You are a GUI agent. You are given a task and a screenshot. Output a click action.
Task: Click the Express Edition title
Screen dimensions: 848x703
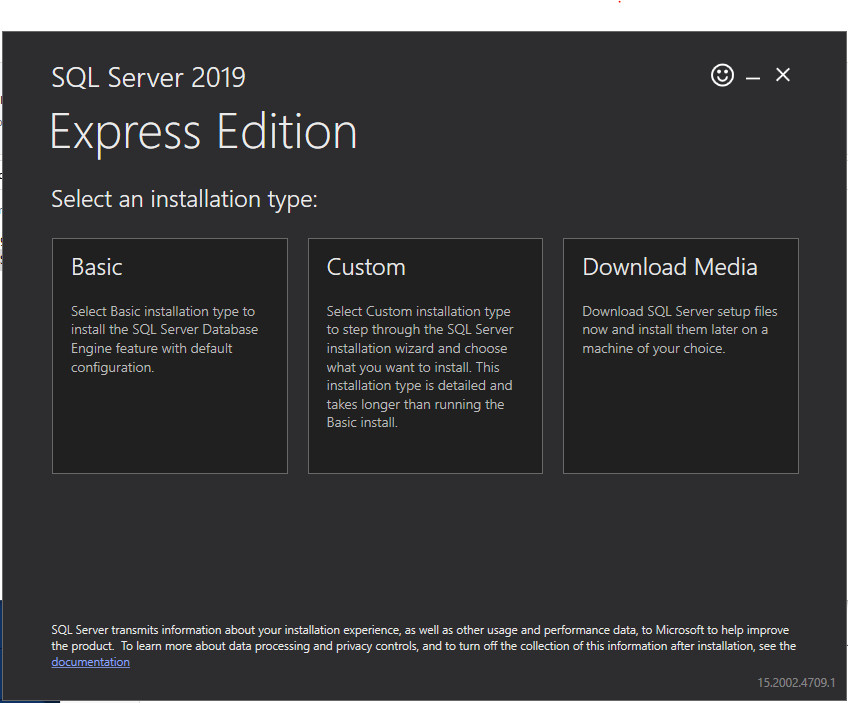(203, 131)
